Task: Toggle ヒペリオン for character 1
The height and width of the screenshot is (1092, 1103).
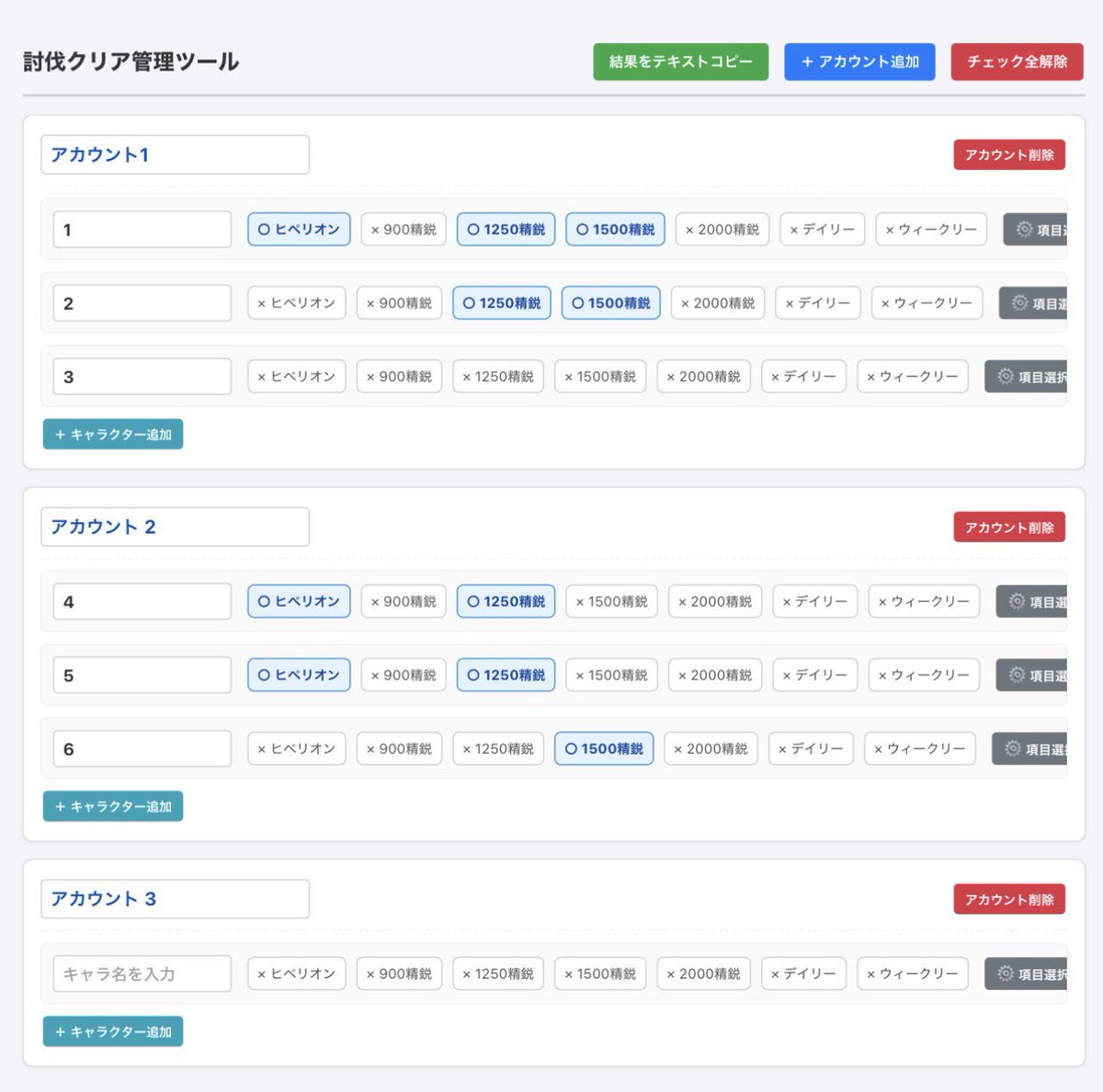Action: pyautogui.click(x=299, y=229)
